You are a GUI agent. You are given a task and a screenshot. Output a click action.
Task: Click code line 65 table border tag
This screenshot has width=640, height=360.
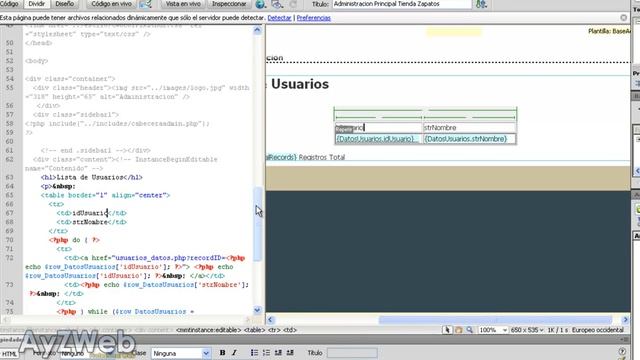pyautogui.click(x=105, y=196)
